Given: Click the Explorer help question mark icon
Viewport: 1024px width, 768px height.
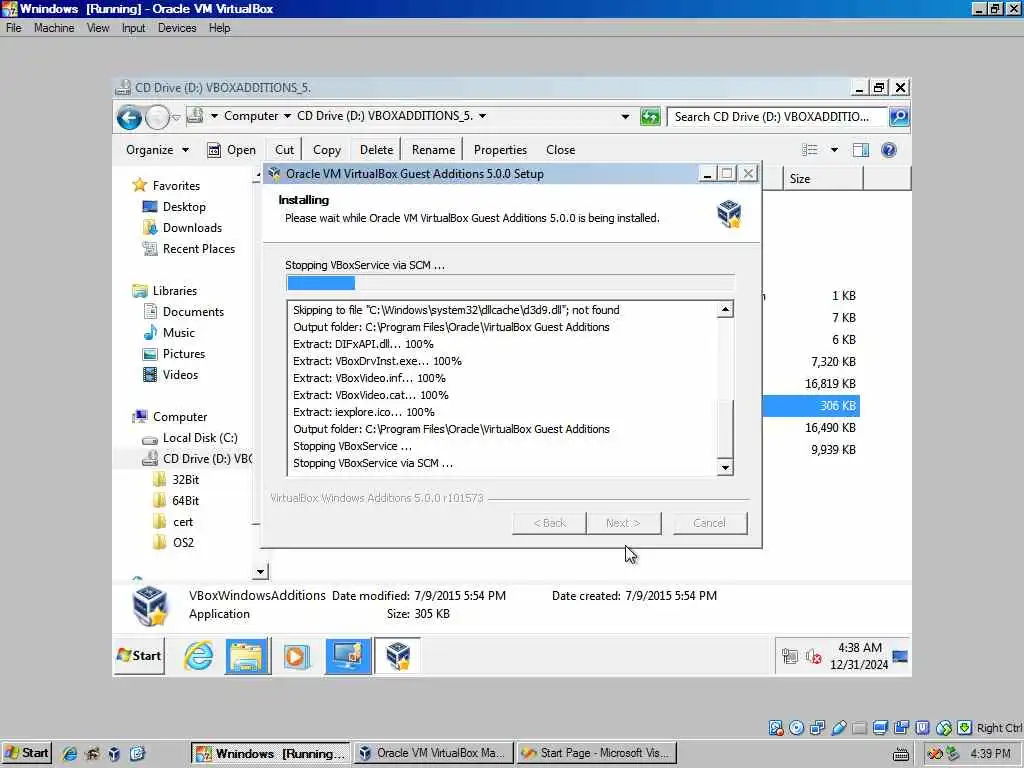Looking at the screenshot, I should 889,150.
